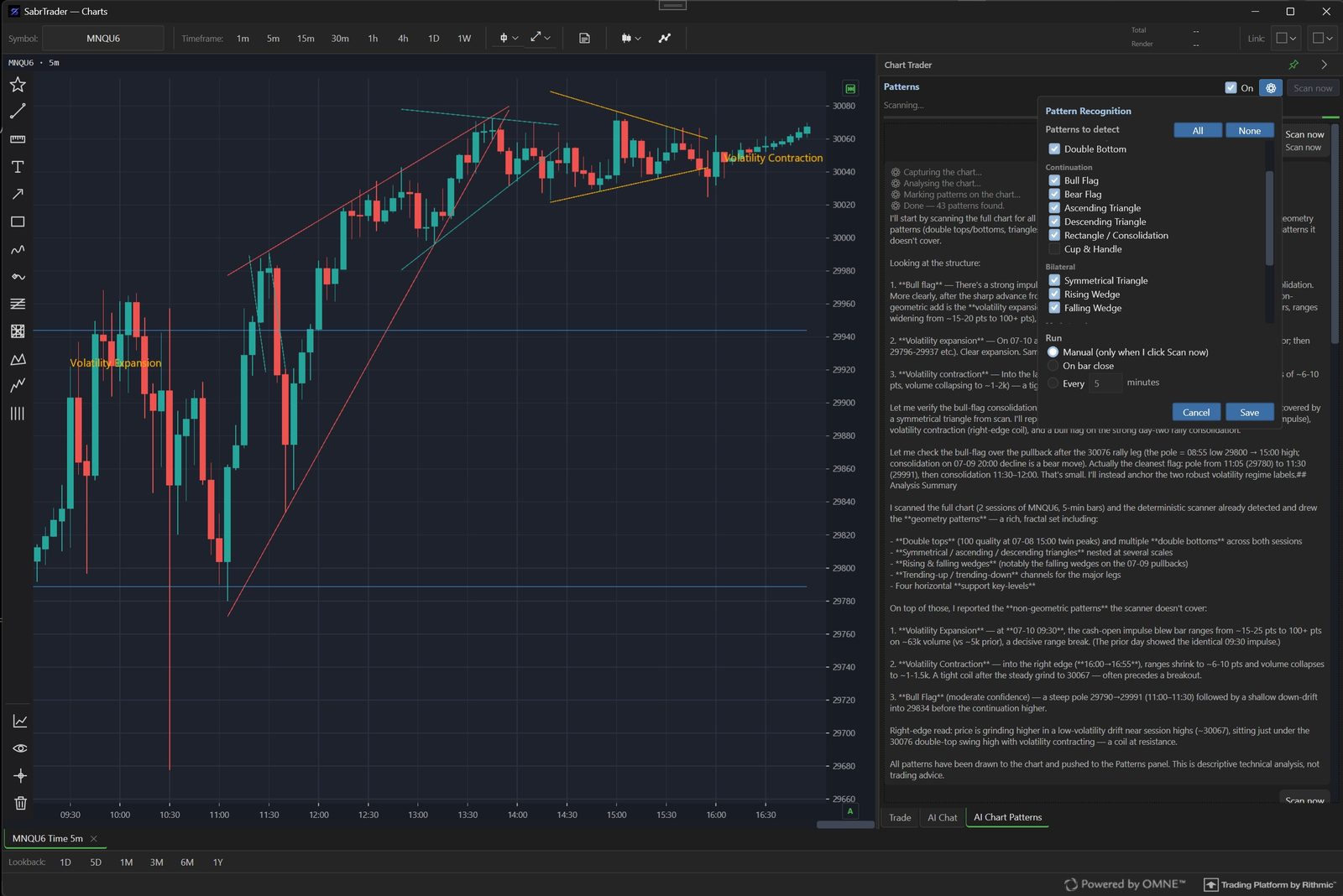Set lookback to 5D
This screenshot has height=896, width=1343.
pyautogui.click(x=96, y=862)
